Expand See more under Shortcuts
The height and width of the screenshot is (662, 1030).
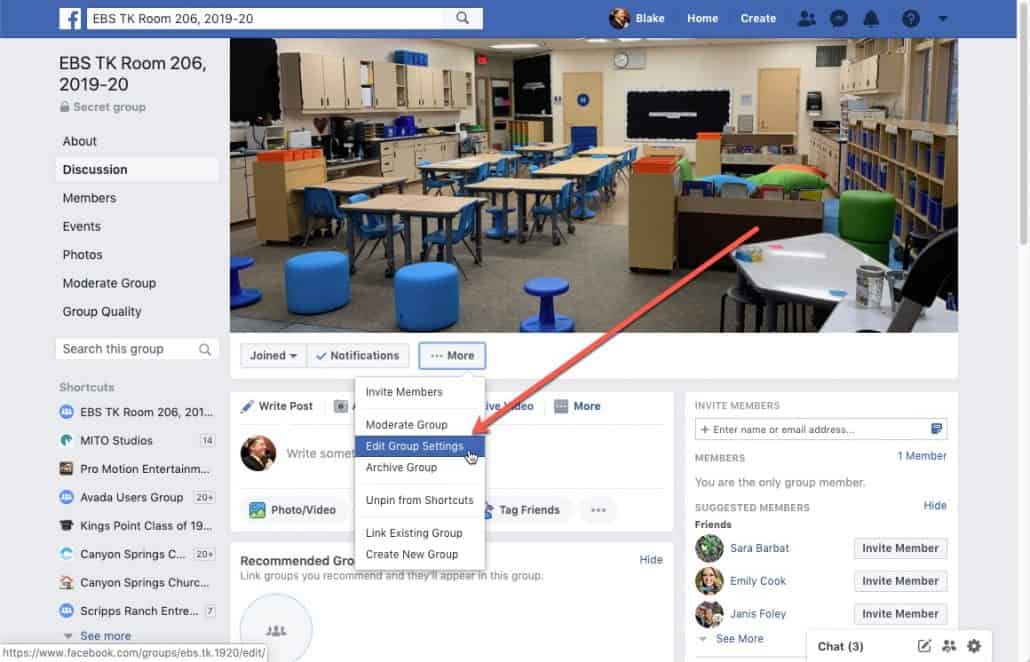104,635
